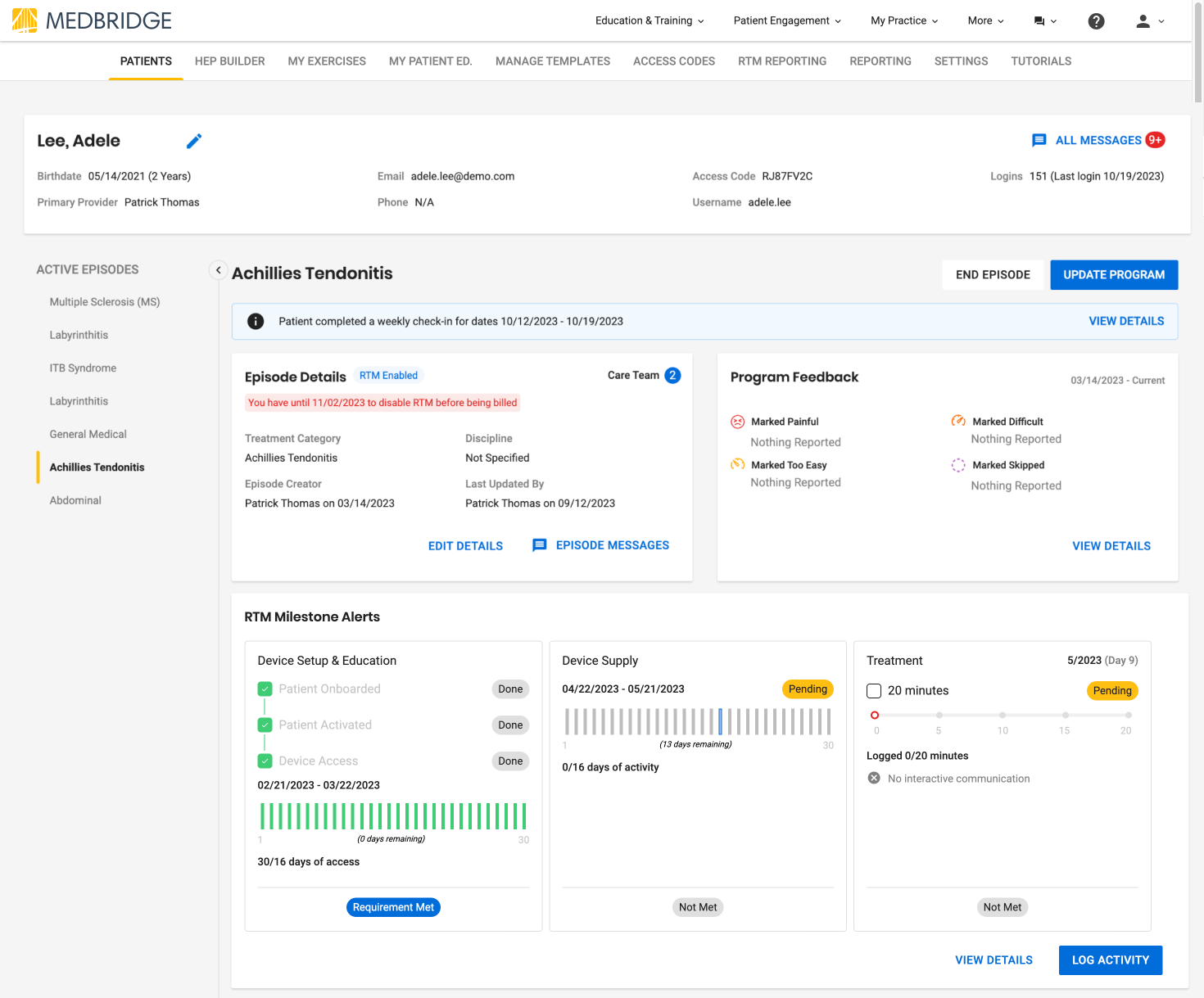Toggle the Patient Activated checkbox
Screen dimensions: 1204x998
[x=265, y=725]
